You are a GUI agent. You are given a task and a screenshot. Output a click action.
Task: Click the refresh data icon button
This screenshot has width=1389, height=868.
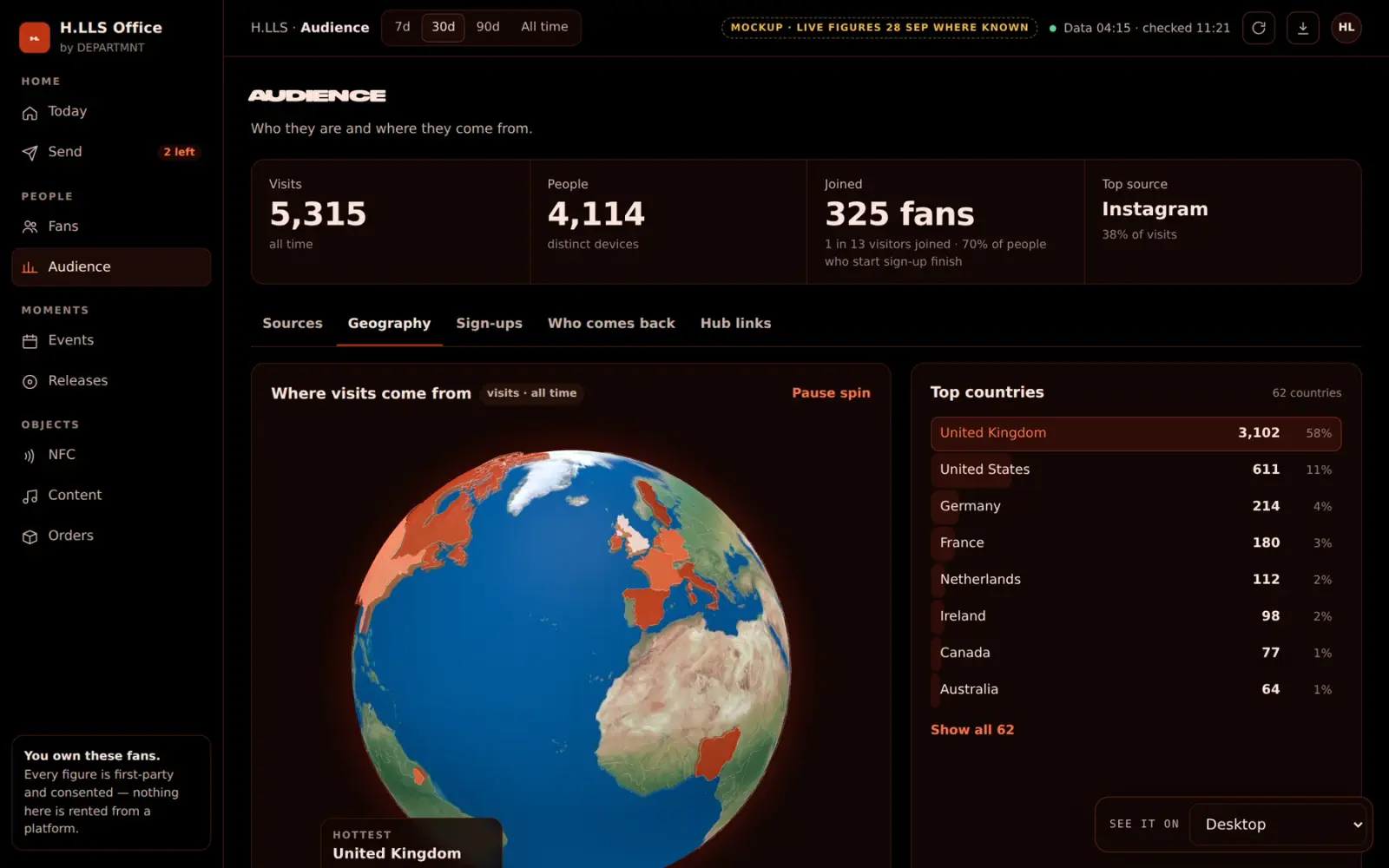(x=1259, y=28)
